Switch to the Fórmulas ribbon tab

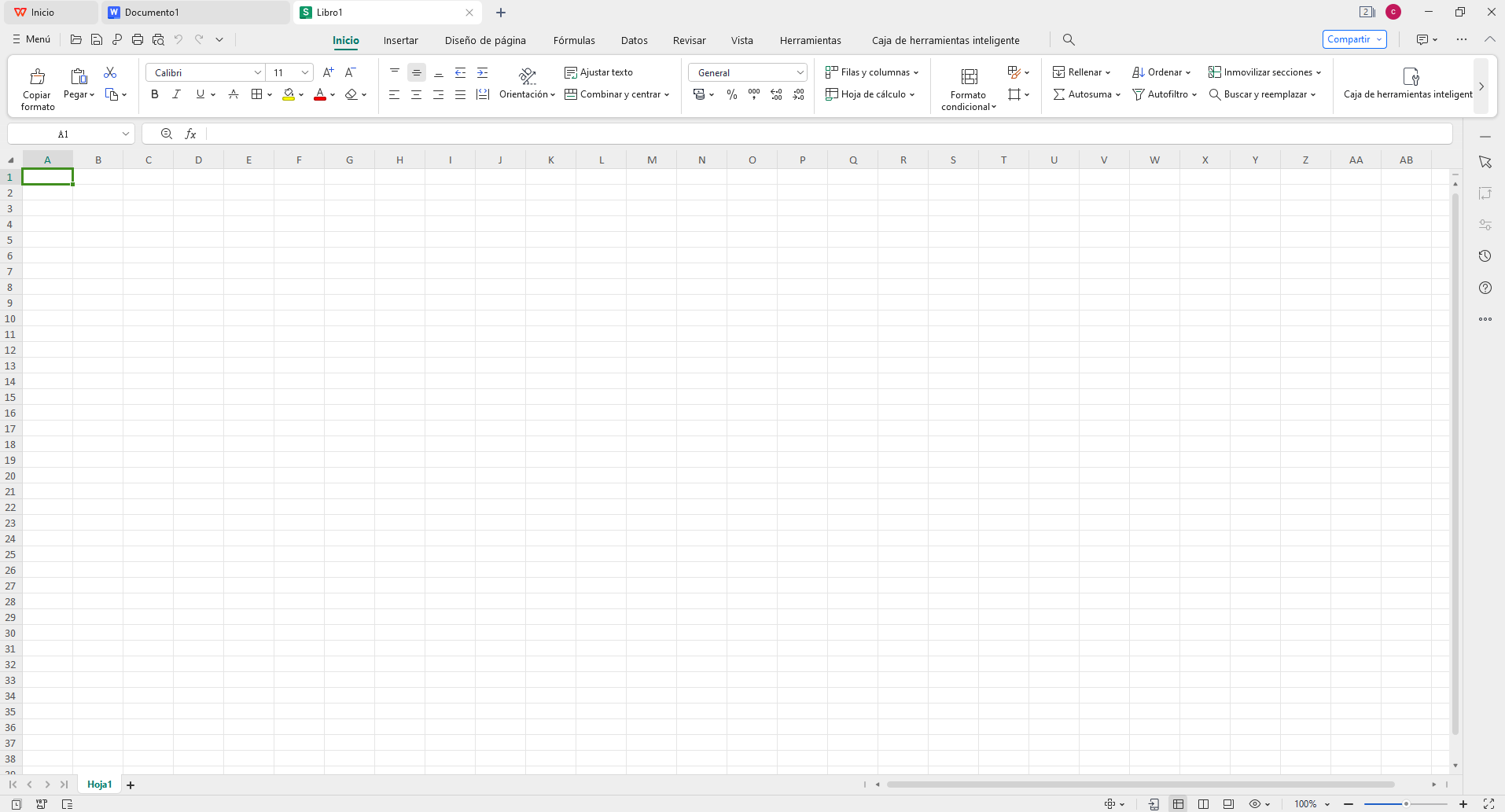[x=574, y=40]
